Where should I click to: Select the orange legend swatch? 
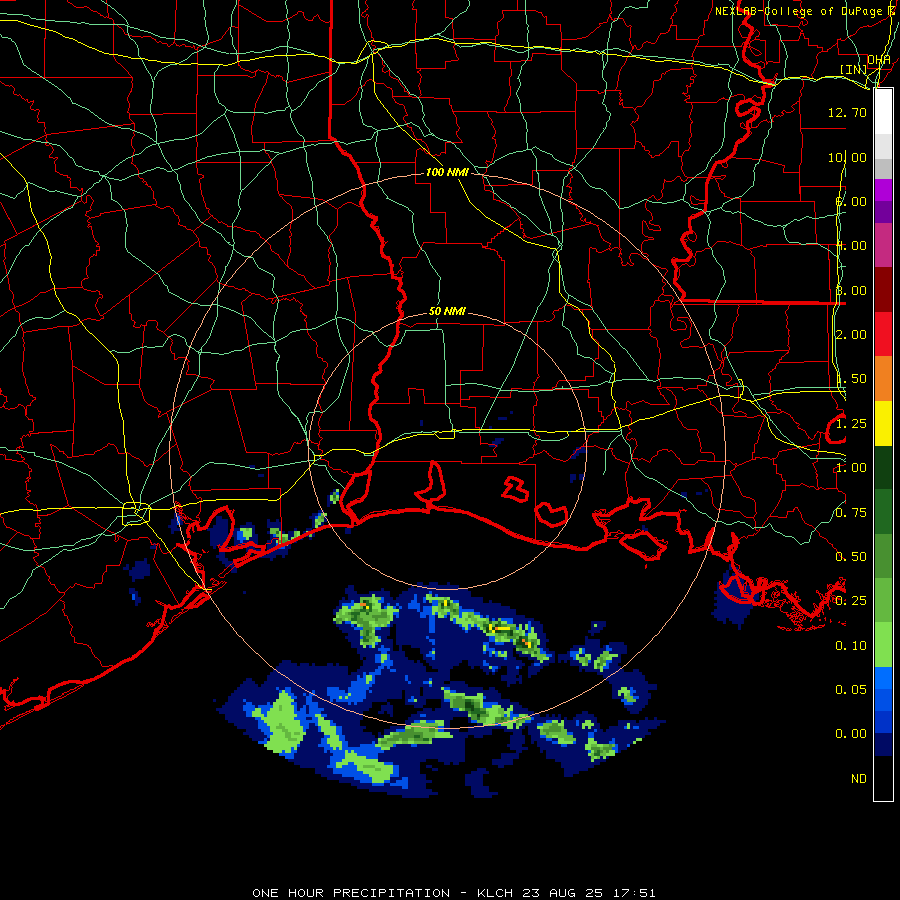coord(883,379)
